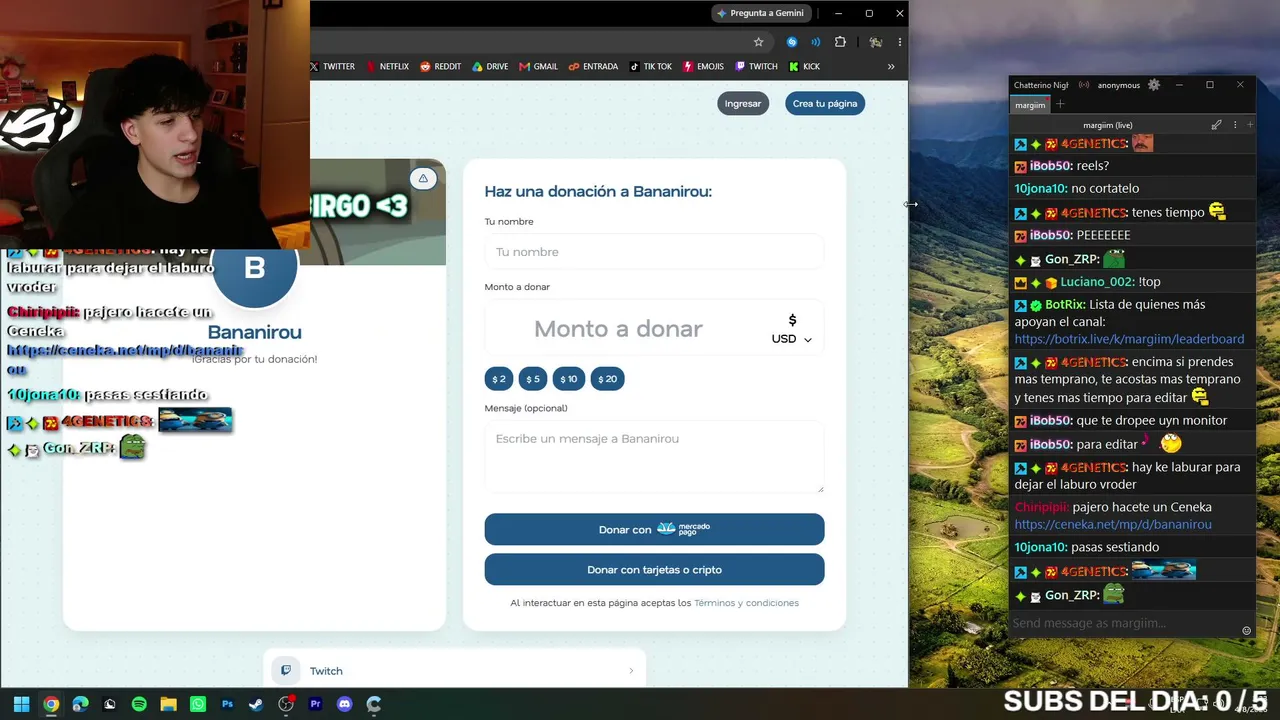
Task: Click the Bananirou profile name
Action: point(254,332)
